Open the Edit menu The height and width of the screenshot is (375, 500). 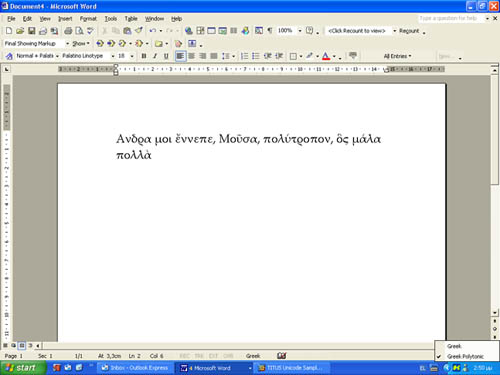coord(27,19)
